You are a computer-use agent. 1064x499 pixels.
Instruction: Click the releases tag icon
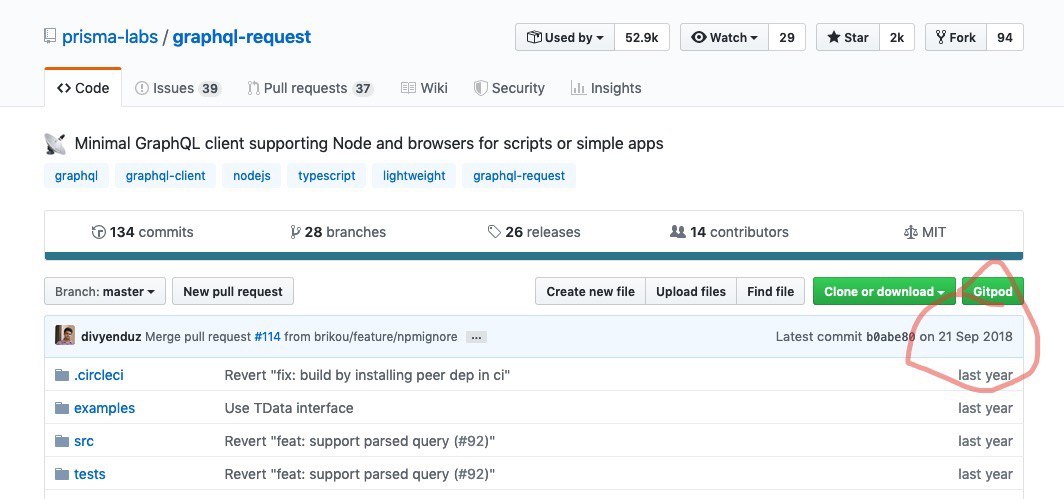click(494, 232)
